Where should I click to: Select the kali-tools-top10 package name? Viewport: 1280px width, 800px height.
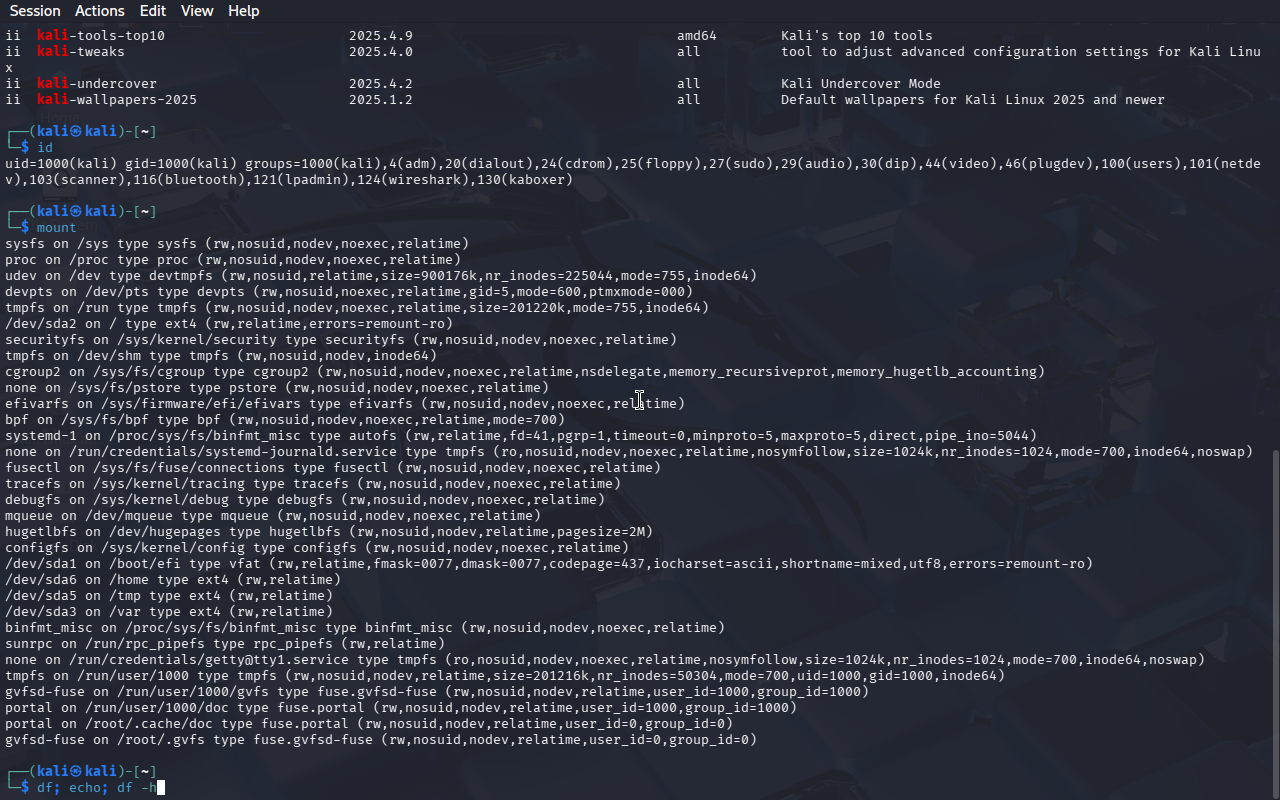(101, 36)
